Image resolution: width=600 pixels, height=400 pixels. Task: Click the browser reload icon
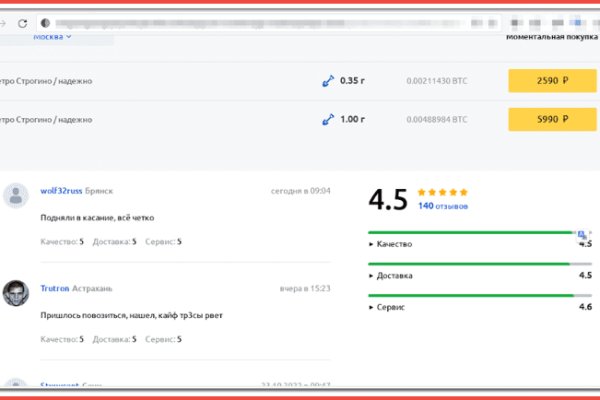(x=22, y=22)
